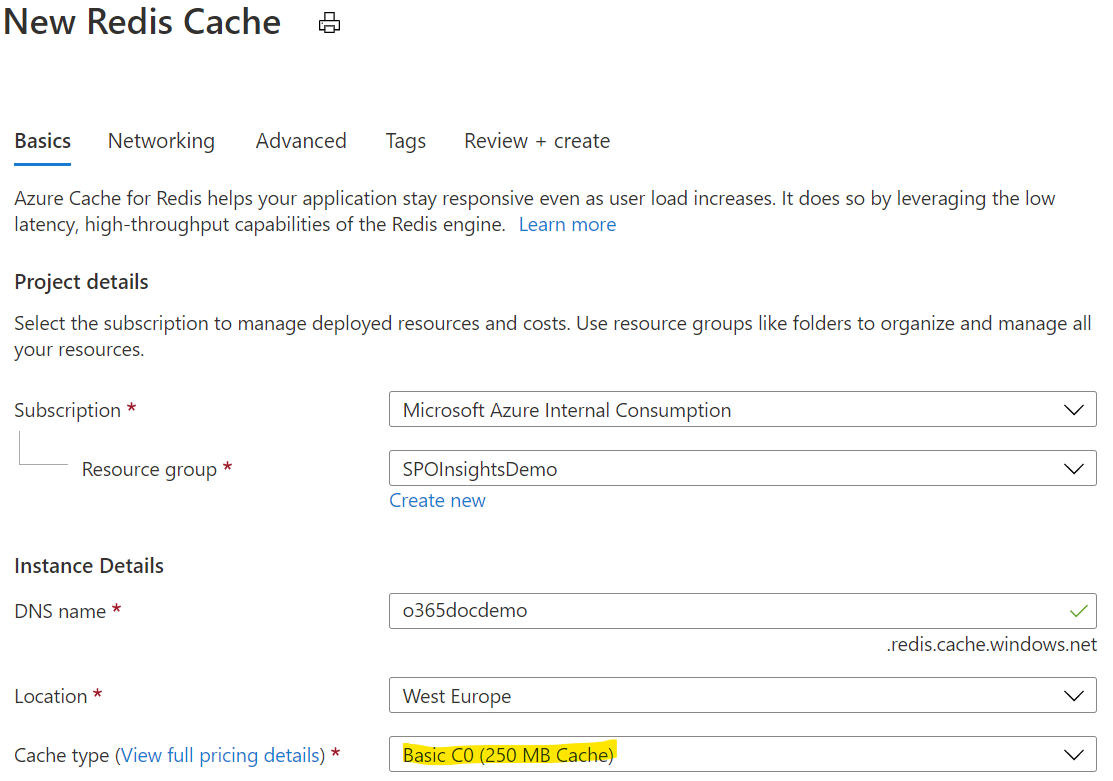1113x781 pixels.
Task: Click the Subscription field label
Action: [67, 410]
